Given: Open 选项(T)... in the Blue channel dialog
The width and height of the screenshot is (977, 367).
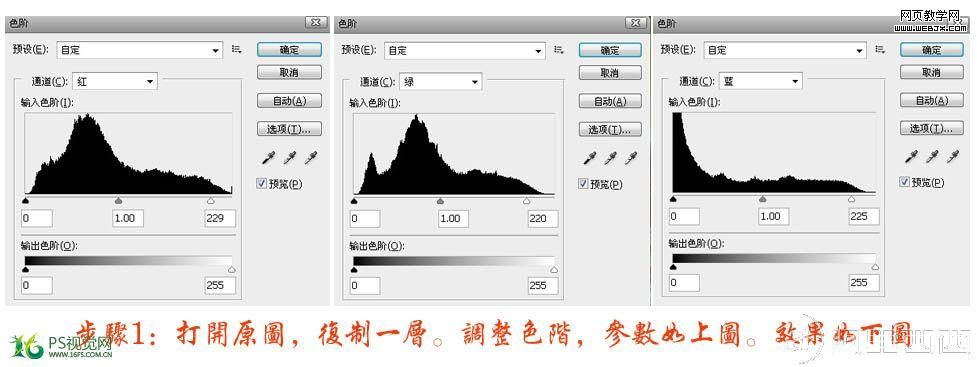Looking at the screenshot, I should coord(932,128).
